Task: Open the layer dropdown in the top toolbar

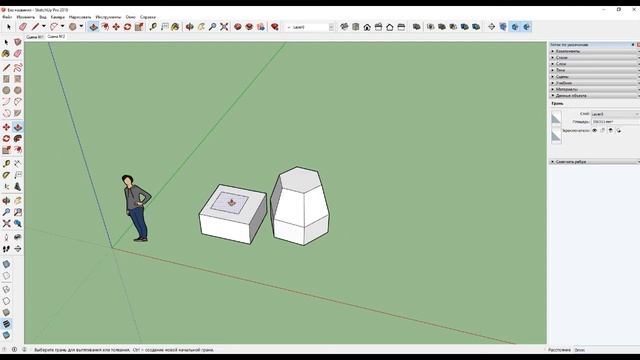Action: (331, 27)
